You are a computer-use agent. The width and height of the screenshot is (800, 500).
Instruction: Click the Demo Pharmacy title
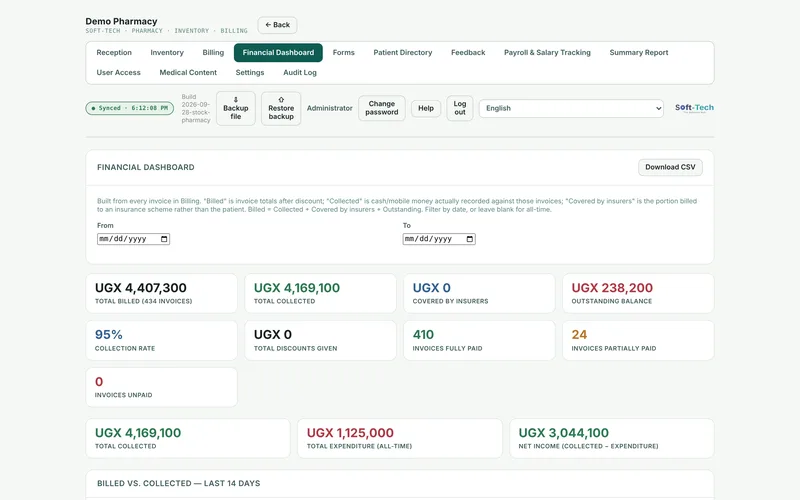coord(121,21)
